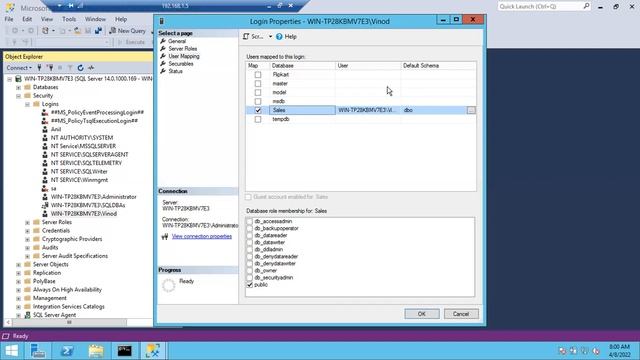Open PowerShell from the taskbar
This screenshot has width=640, height=360.
click(x=67, y=351)
